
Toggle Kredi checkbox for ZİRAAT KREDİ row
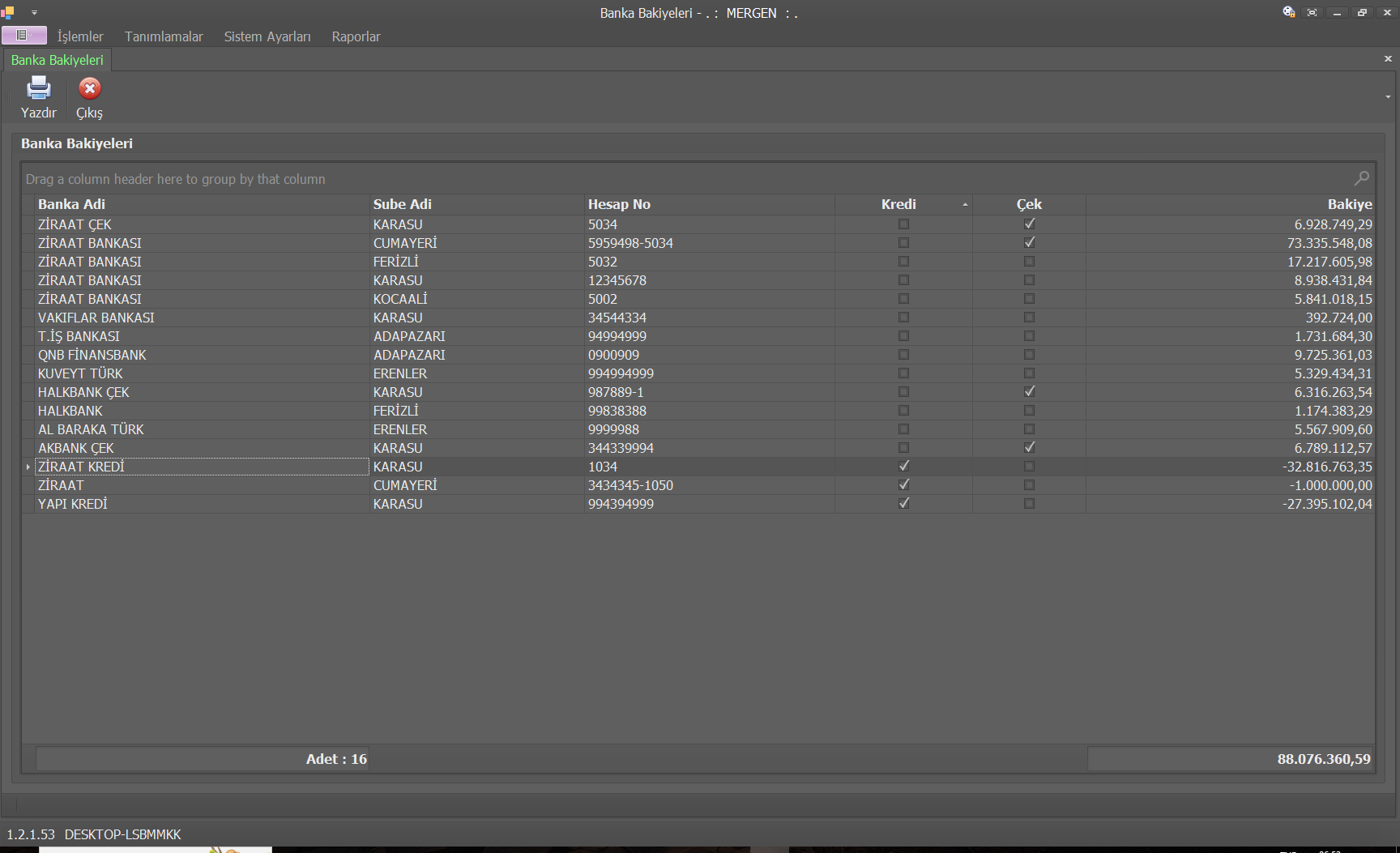tap(903, 467)
